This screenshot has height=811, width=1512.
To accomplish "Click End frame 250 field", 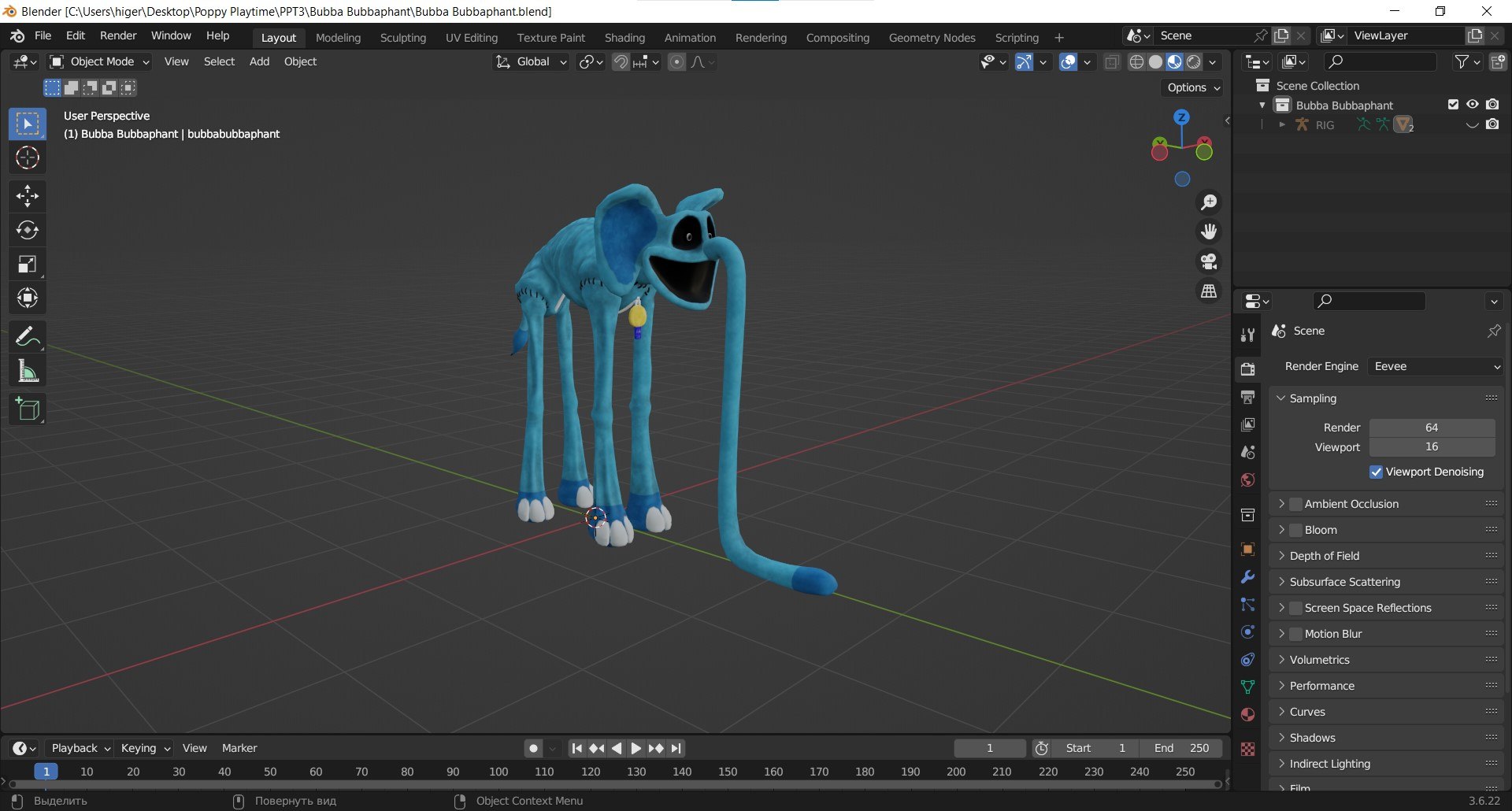I will [1181, 749].
